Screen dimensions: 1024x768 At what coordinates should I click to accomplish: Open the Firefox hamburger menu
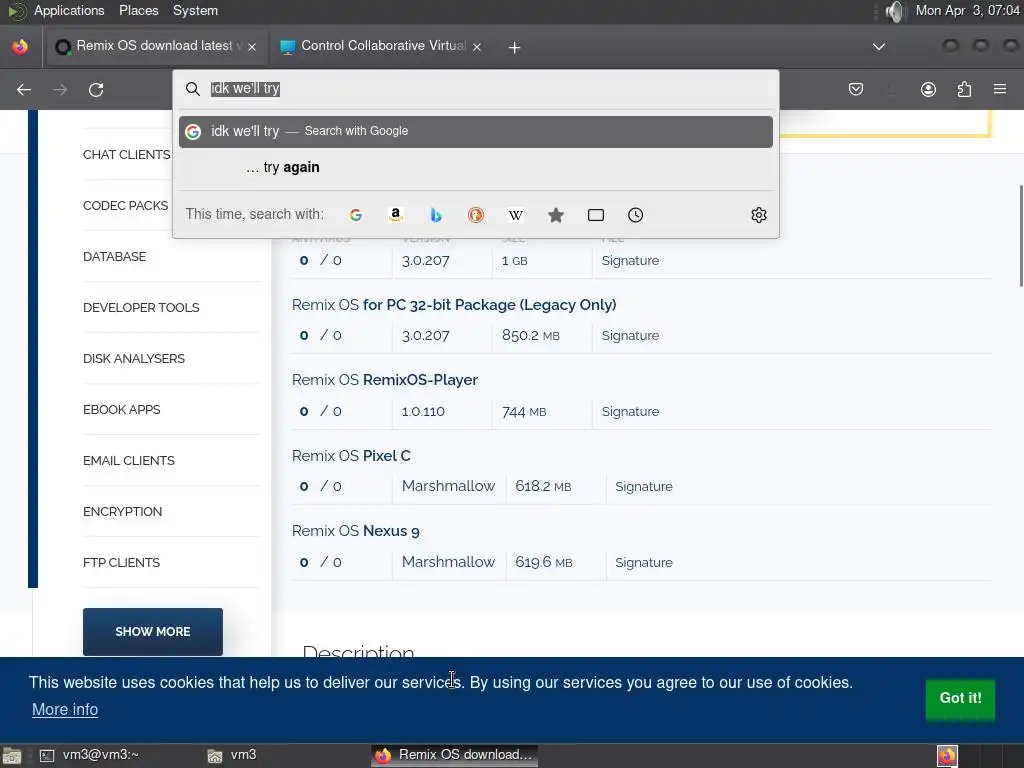[999, 89]
